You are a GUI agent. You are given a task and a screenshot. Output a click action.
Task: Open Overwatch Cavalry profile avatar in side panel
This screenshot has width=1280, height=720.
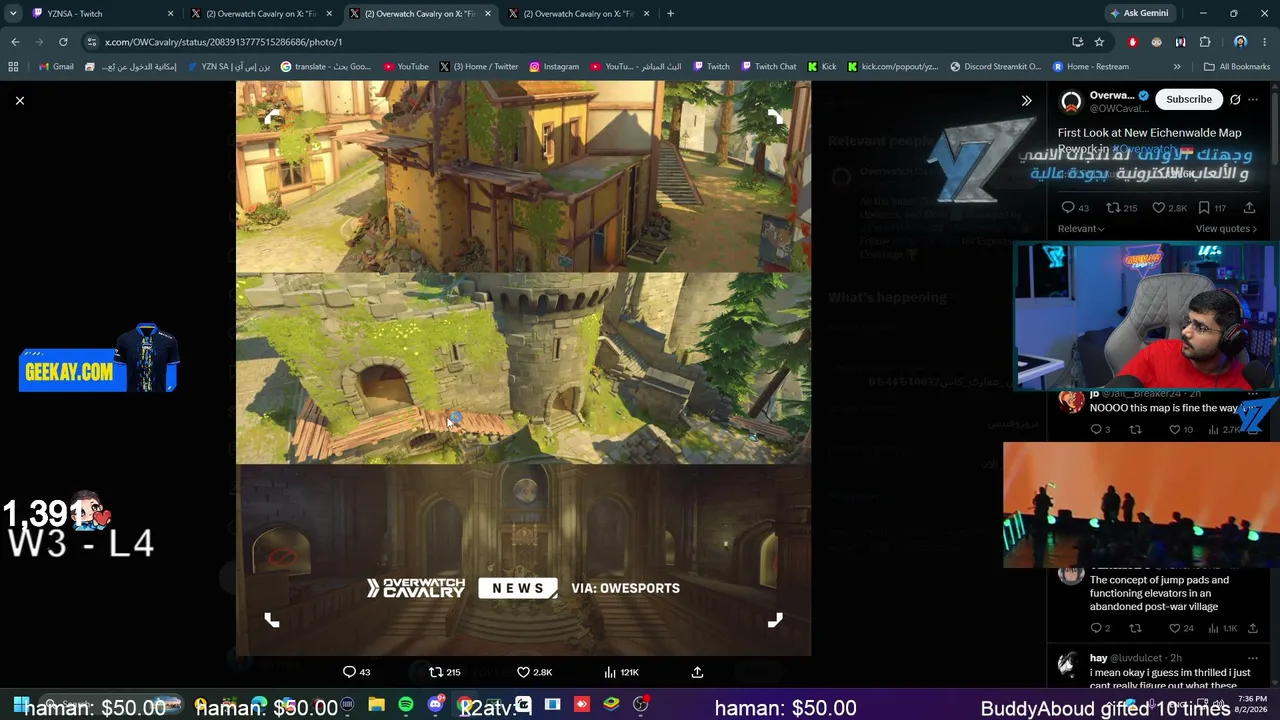coord(1071,101)
